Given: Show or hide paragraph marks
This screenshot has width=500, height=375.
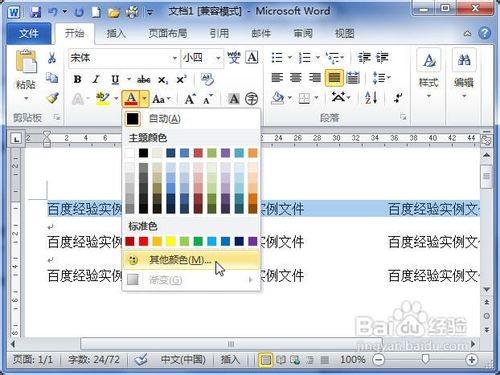Looking at the screenshot, I should point(398,98).
